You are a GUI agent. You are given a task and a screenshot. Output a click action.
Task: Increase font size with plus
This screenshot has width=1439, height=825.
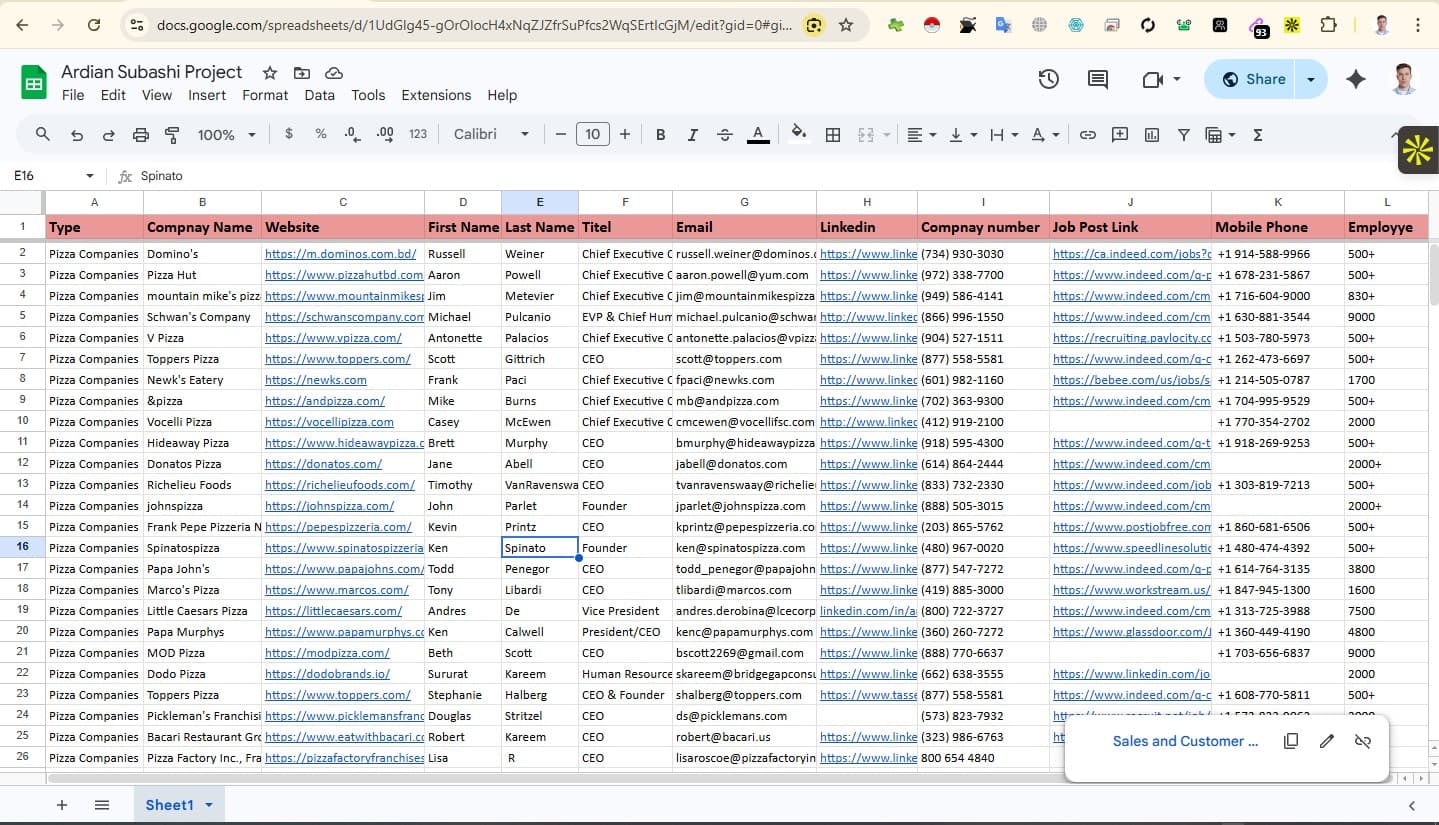coord(625,134)
